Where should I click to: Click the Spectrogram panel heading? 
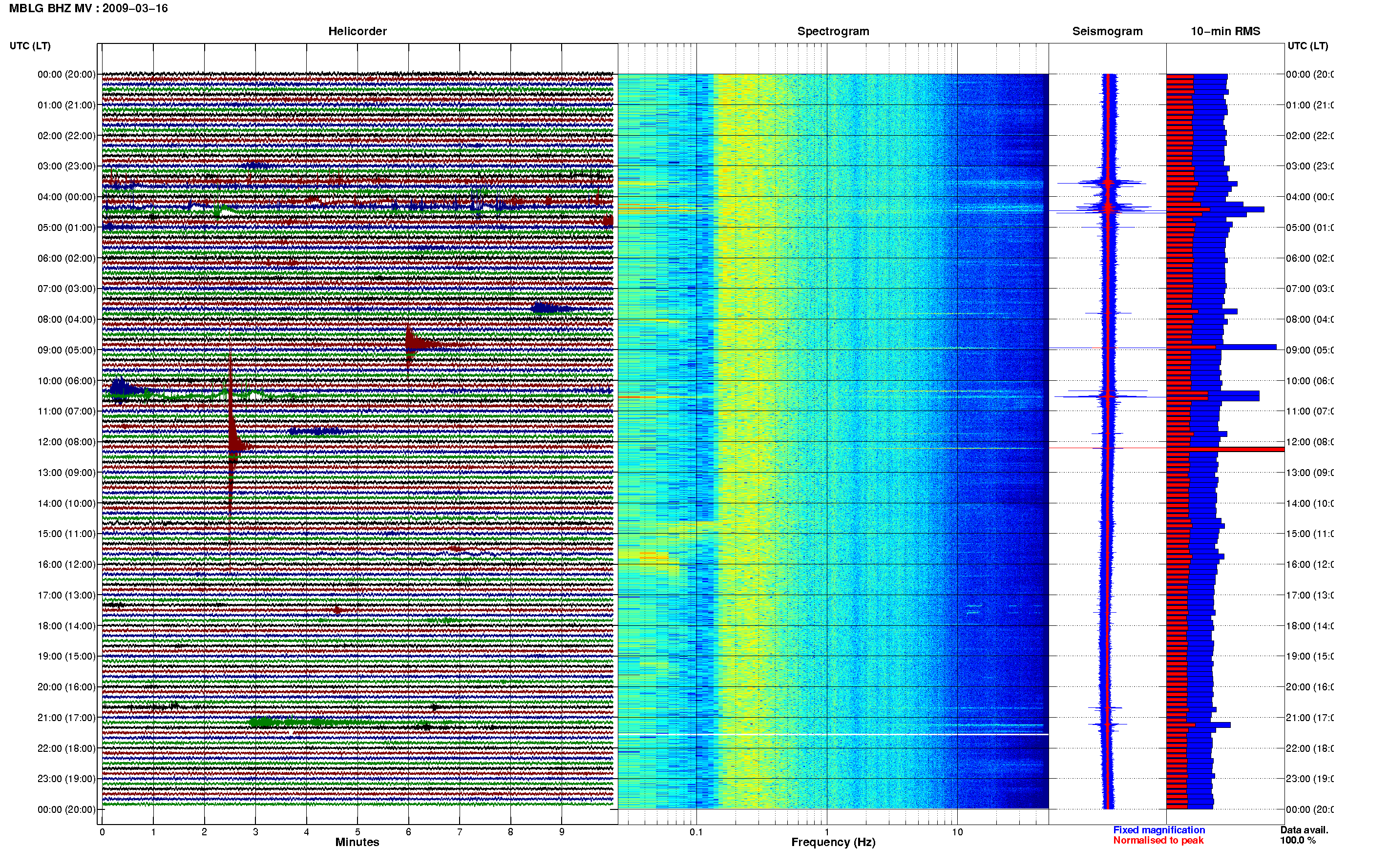(x=833, y=32)
